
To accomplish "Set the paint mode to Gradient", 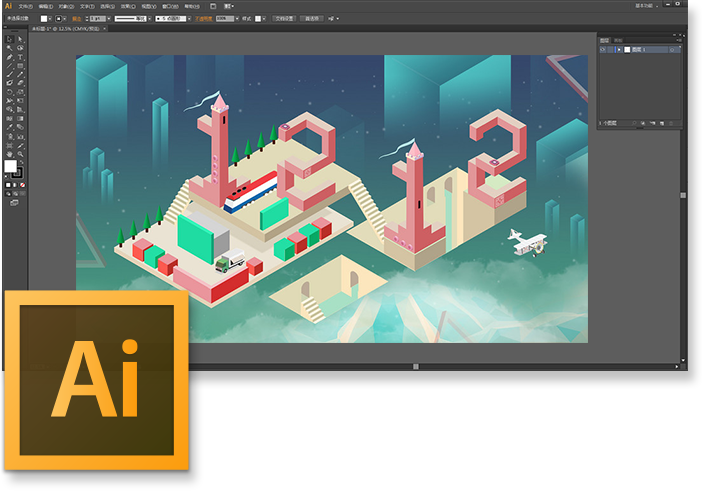I will pyautogui.click(x=15, y=185).
